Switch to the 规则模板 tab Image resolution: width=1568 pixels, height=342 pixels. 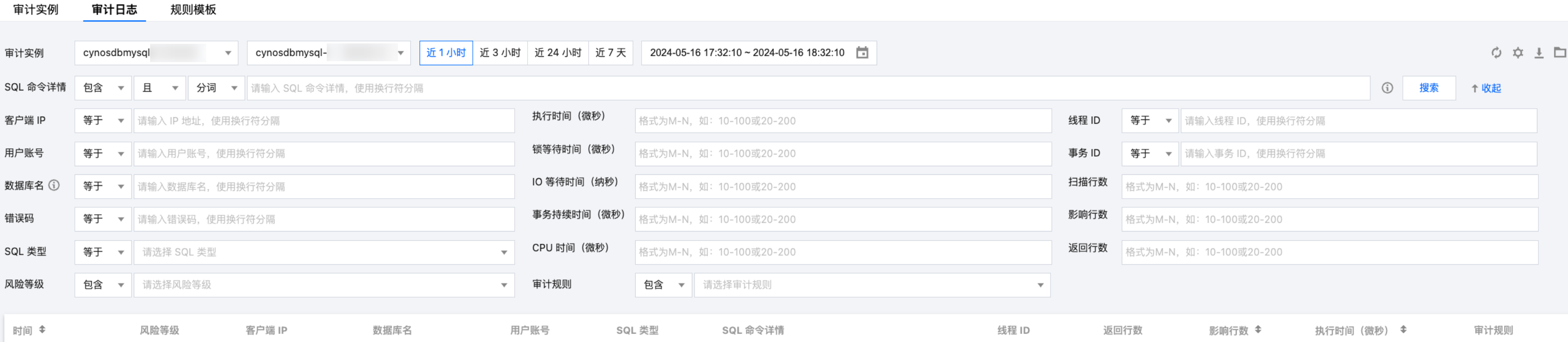pos(193,10)
